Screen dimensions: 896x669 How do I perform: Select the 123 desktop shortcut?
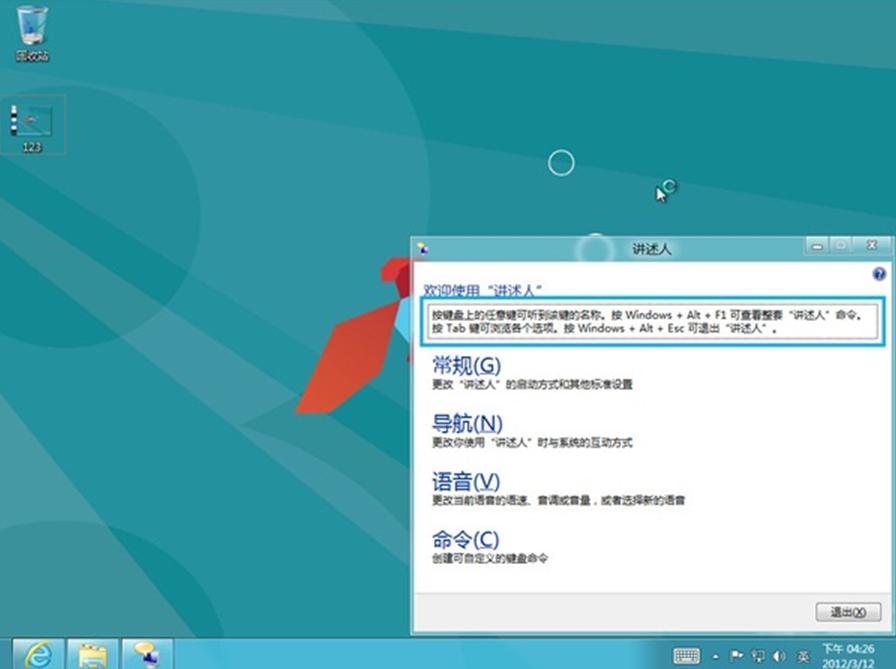click(32, 126)
